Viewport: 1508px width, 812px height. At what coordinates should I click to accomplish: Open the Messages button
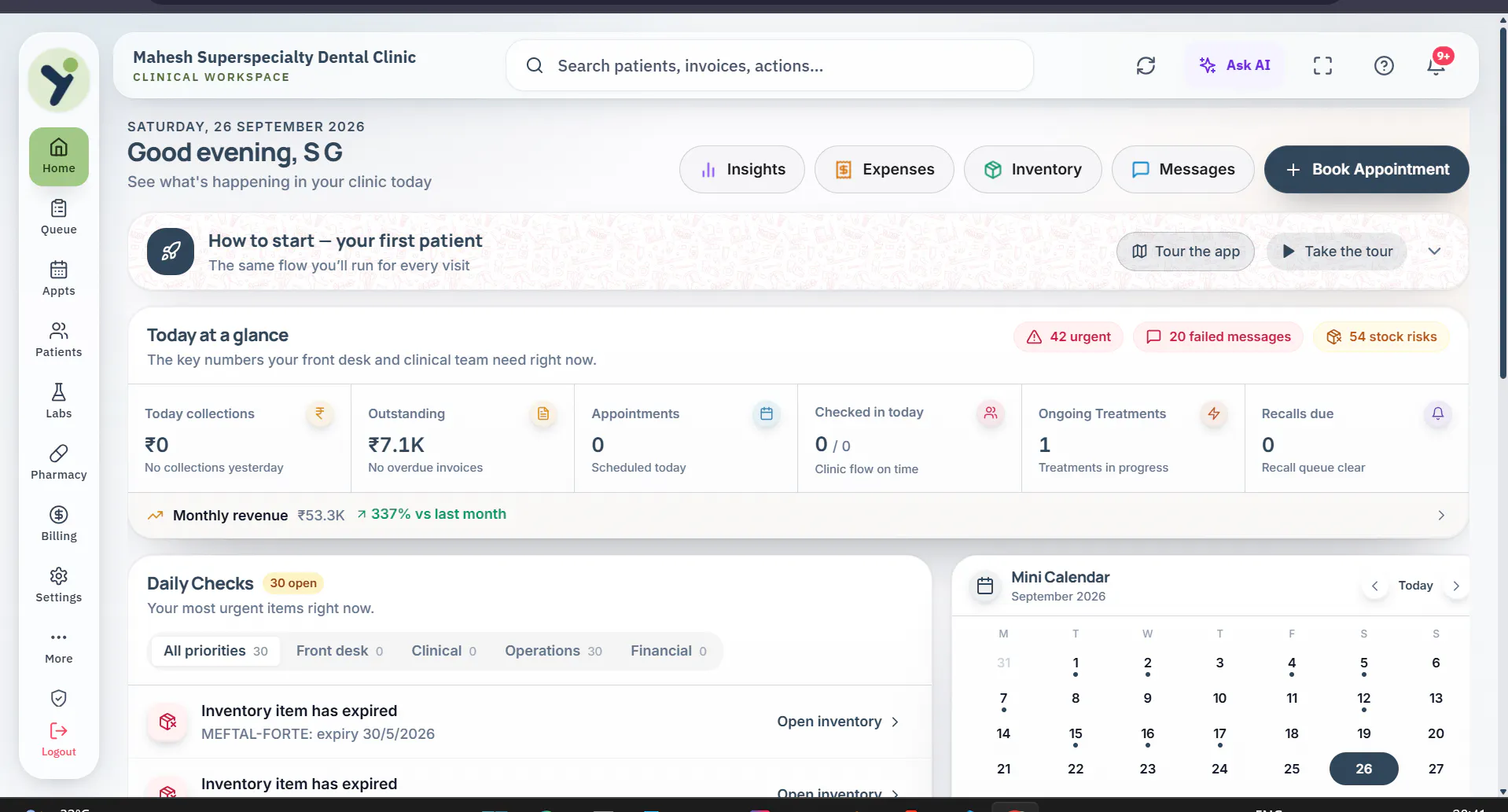[x=1183, y=170]
